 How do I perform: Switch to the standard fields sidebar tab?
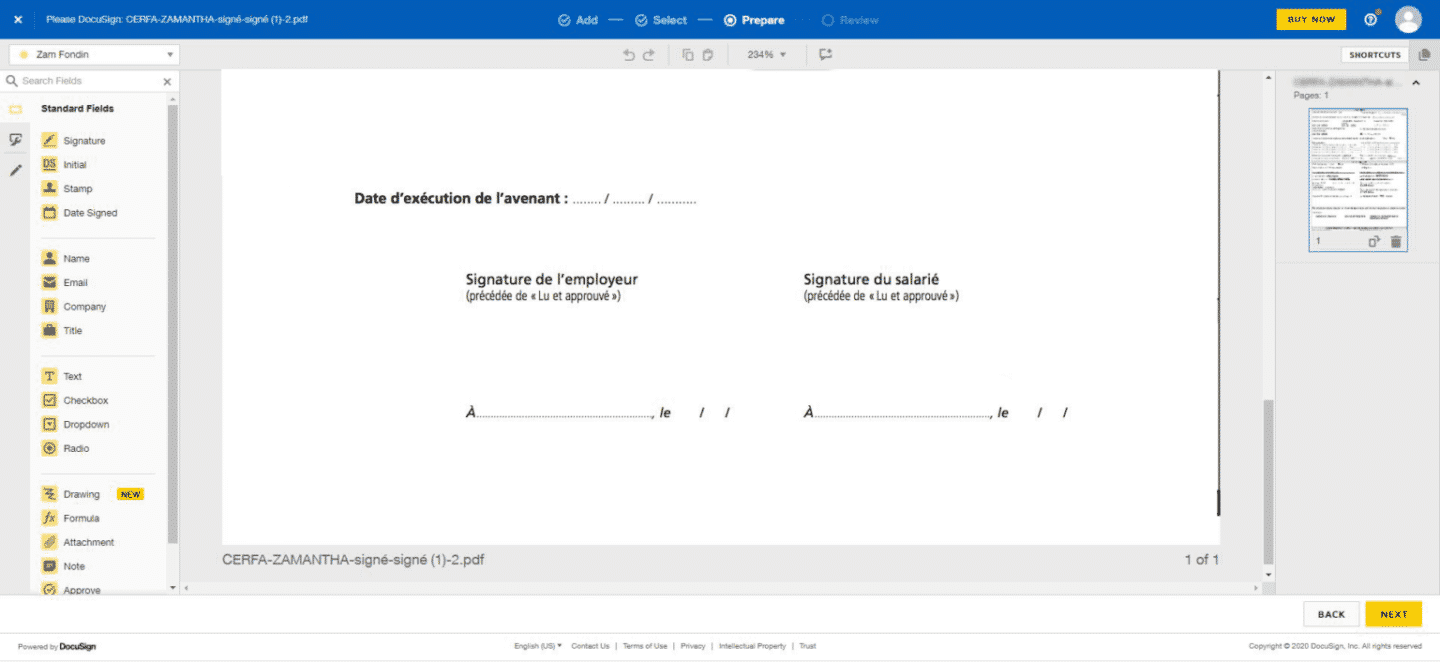15,109
